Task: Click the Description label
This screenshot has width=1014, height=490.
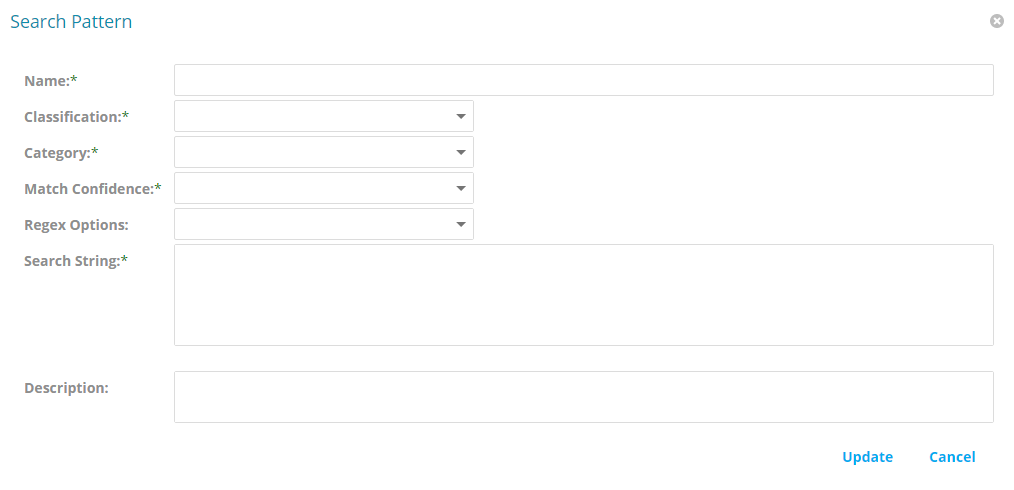Action: (66, 387)
